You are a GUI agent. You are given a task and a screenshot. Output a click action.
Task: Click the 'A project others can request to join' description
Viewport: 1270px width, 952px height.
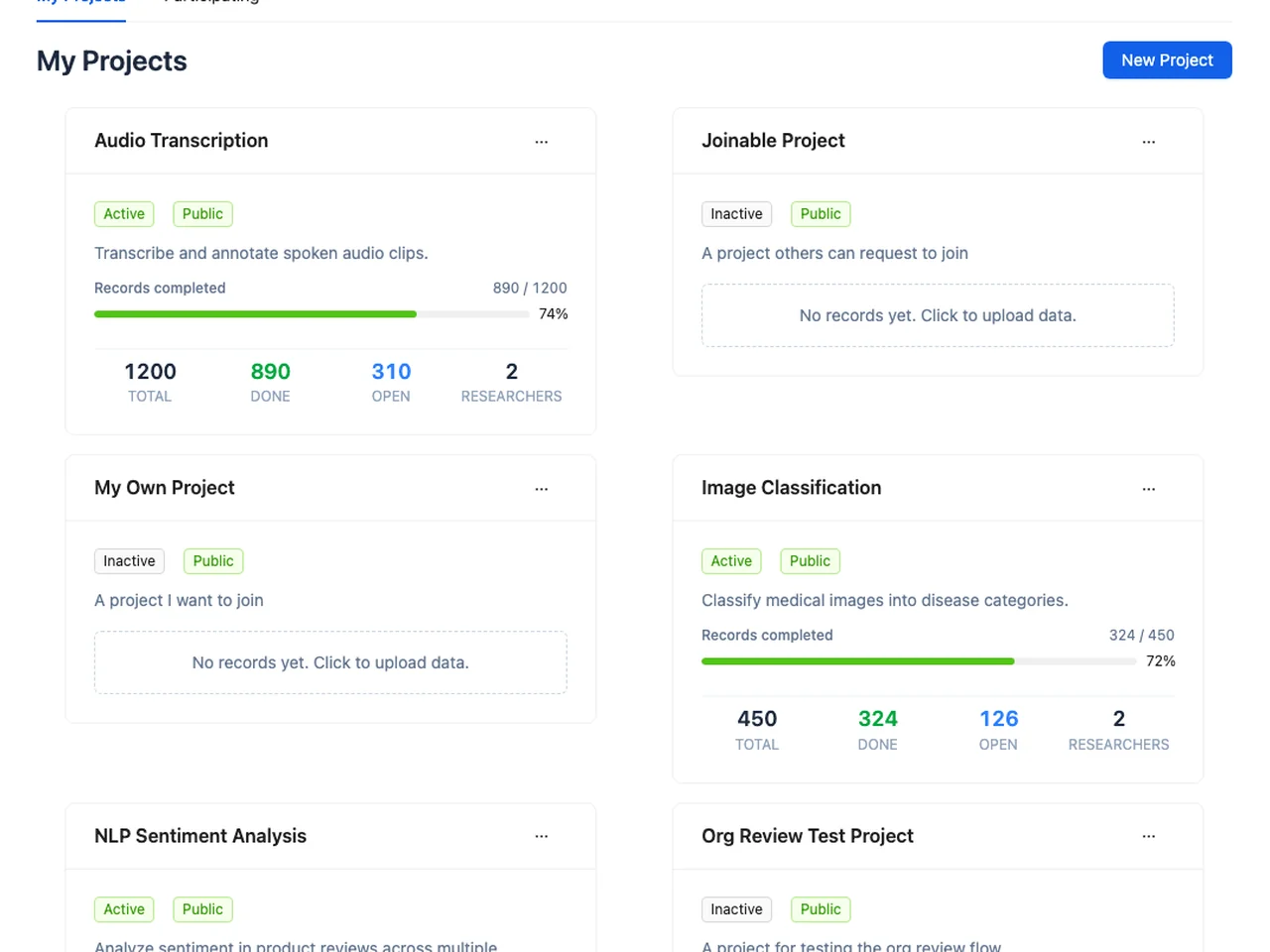834,253
